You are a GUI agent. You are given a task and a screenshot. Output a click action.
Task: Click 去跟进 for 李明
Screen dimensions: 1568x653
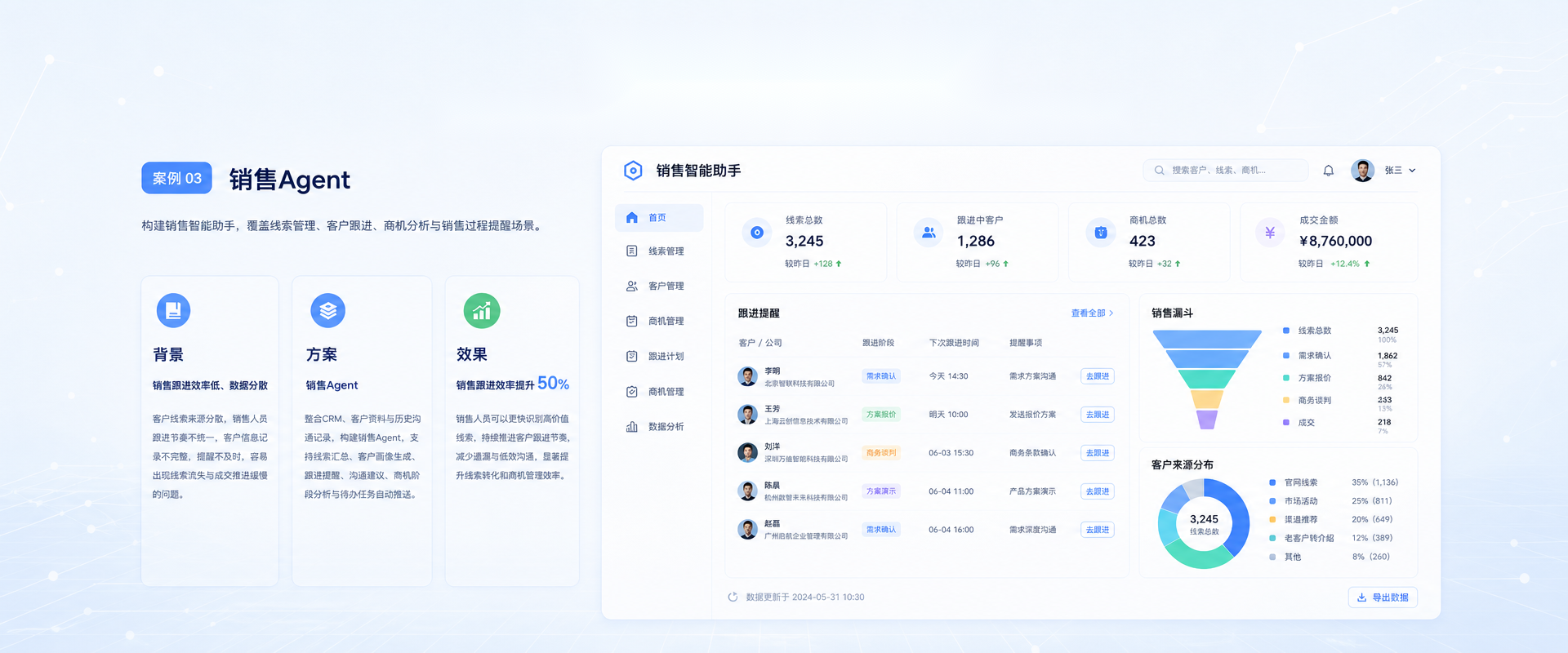1098,376
